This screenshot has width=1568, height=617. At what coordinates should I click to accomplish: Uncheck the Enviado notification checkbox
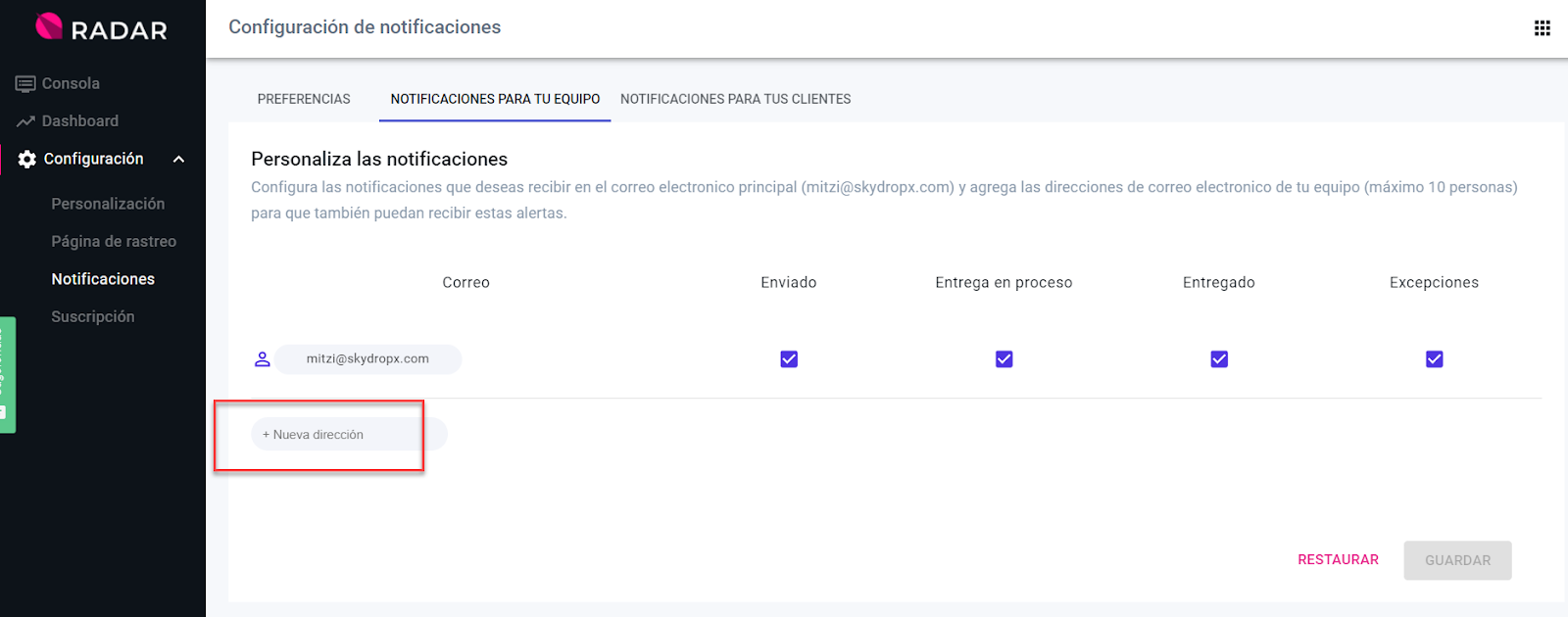point(789,359)
